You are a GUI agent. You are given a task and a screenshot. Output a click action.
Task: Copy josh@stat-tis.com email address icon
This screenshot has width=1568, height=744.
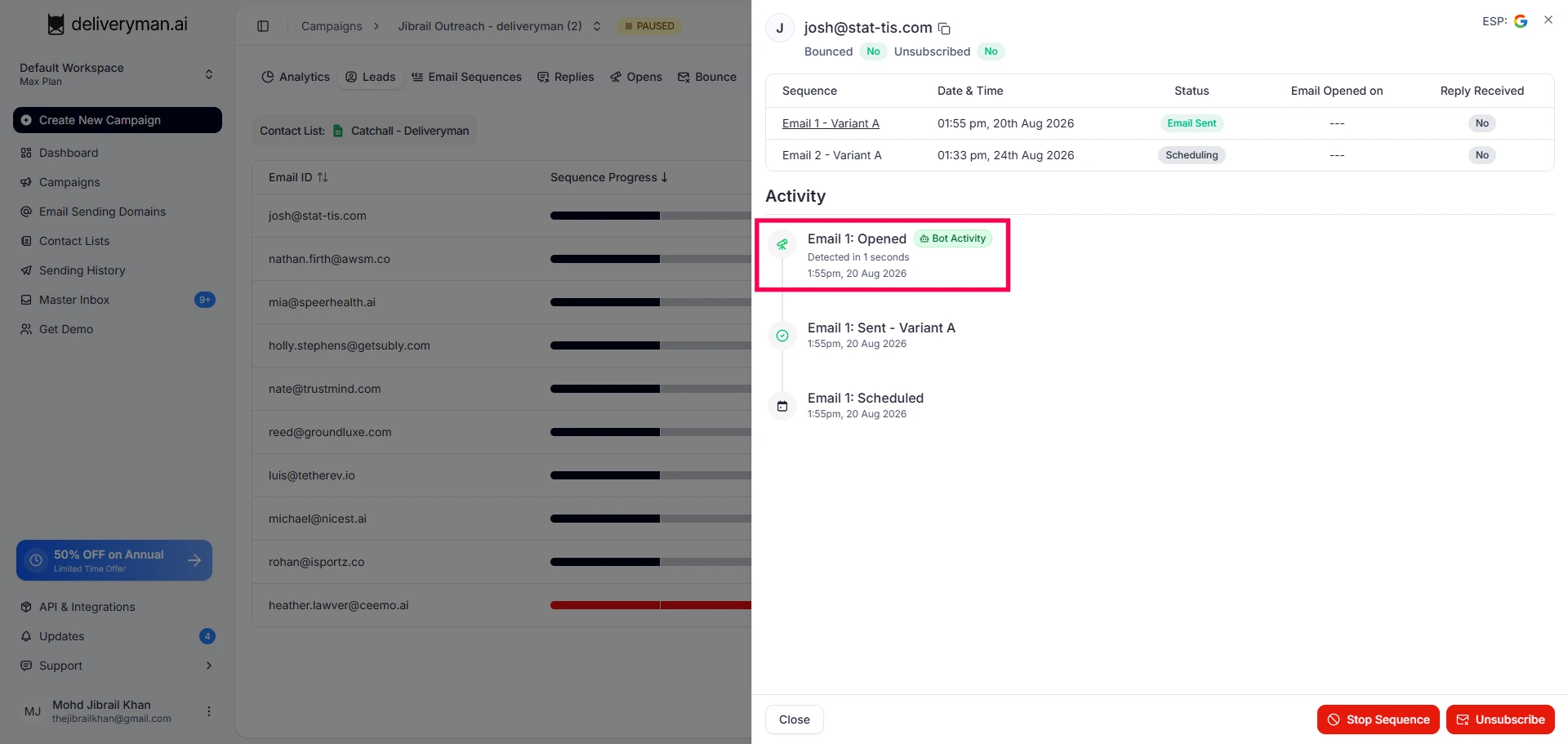coord(944,29)
